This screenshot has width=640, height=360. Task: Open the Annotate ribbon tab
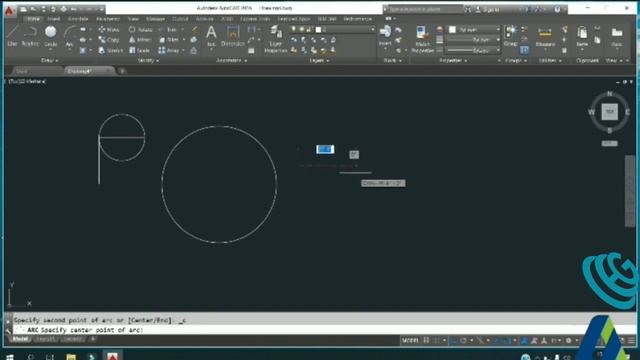click(x=78, y=19)
